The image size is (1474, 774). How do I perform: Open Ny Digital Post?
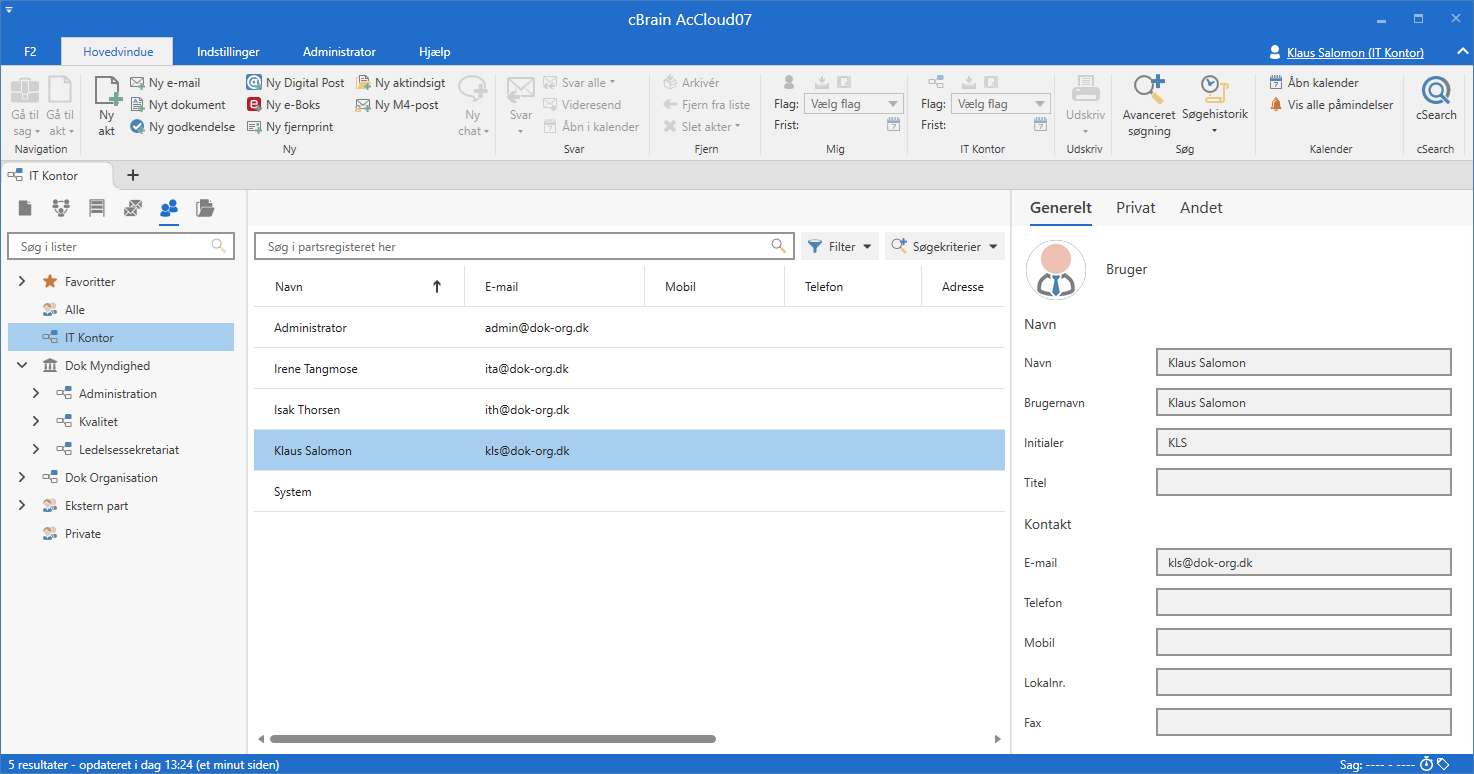[296, 83]
